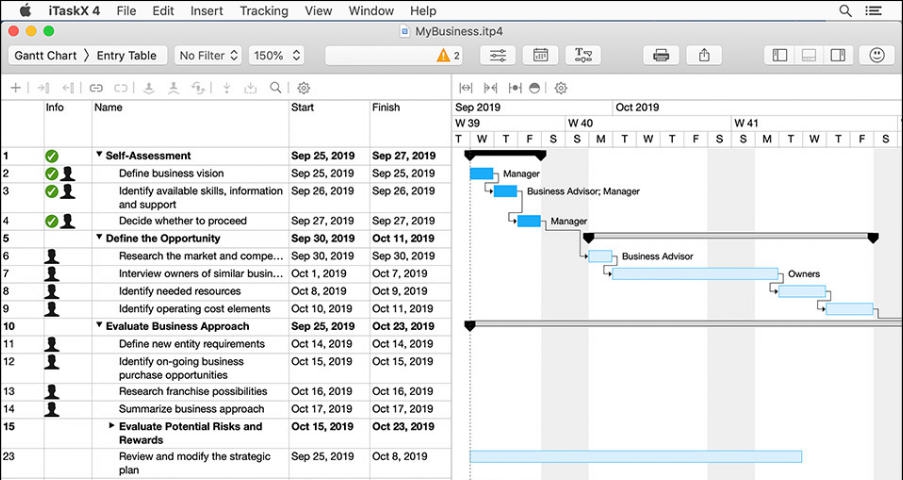
Task: Click completed checkmark for Identify available skills
Action: [x=52, y=191]
